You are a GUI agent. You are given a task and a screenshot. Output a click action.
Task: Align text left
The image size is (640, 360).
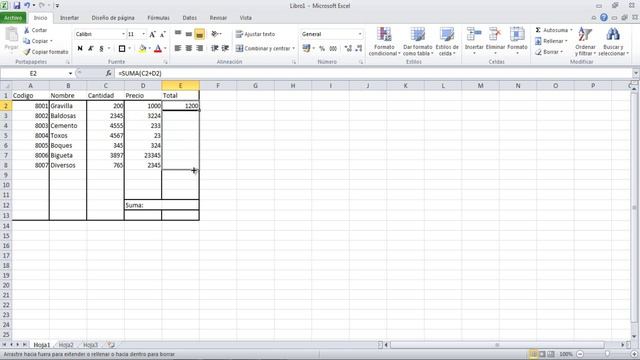click(x=178, y=48)
